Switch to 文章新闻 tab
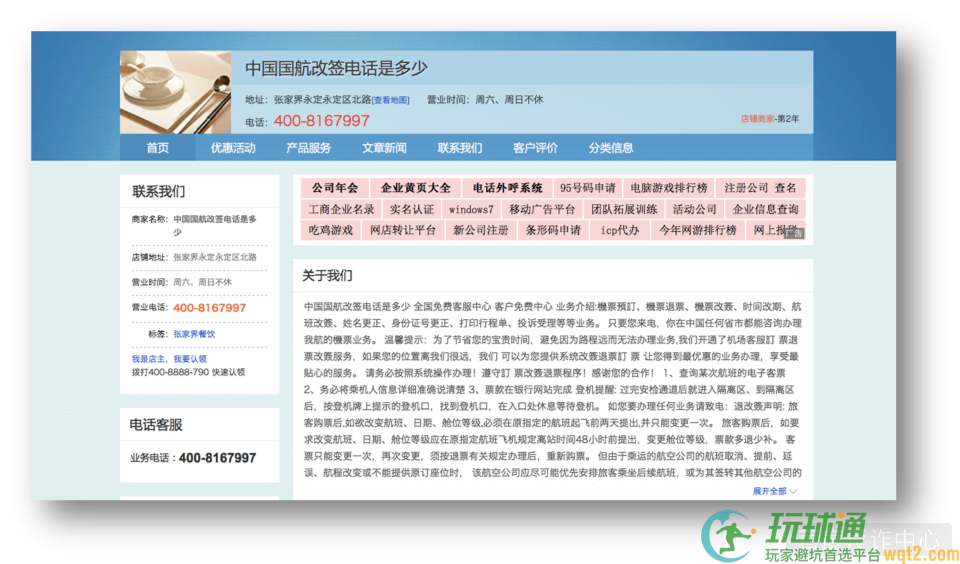 [x=384, y=148]
